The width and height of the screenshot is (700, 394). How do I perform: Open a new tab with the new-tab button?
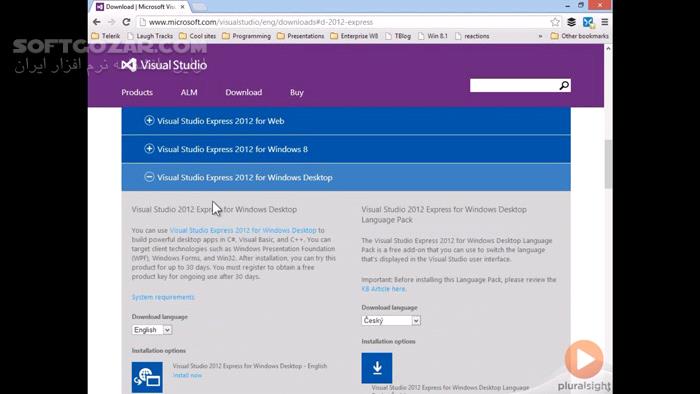click(x=199, y=7)
